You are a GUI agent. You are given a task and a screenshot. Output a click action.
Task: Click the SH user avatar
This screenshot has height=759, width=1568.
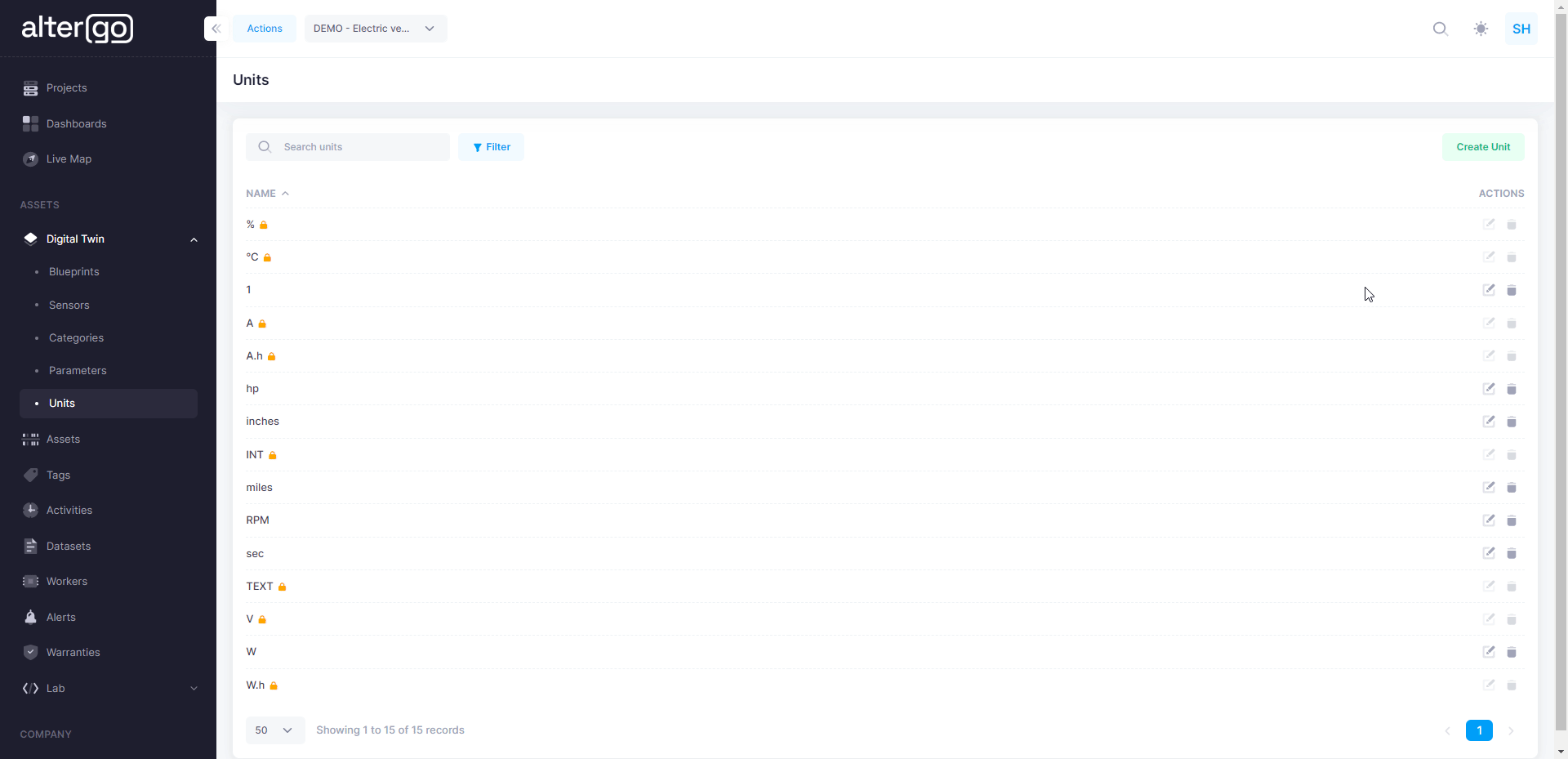pyautogui.click(x=1521, y=29)
